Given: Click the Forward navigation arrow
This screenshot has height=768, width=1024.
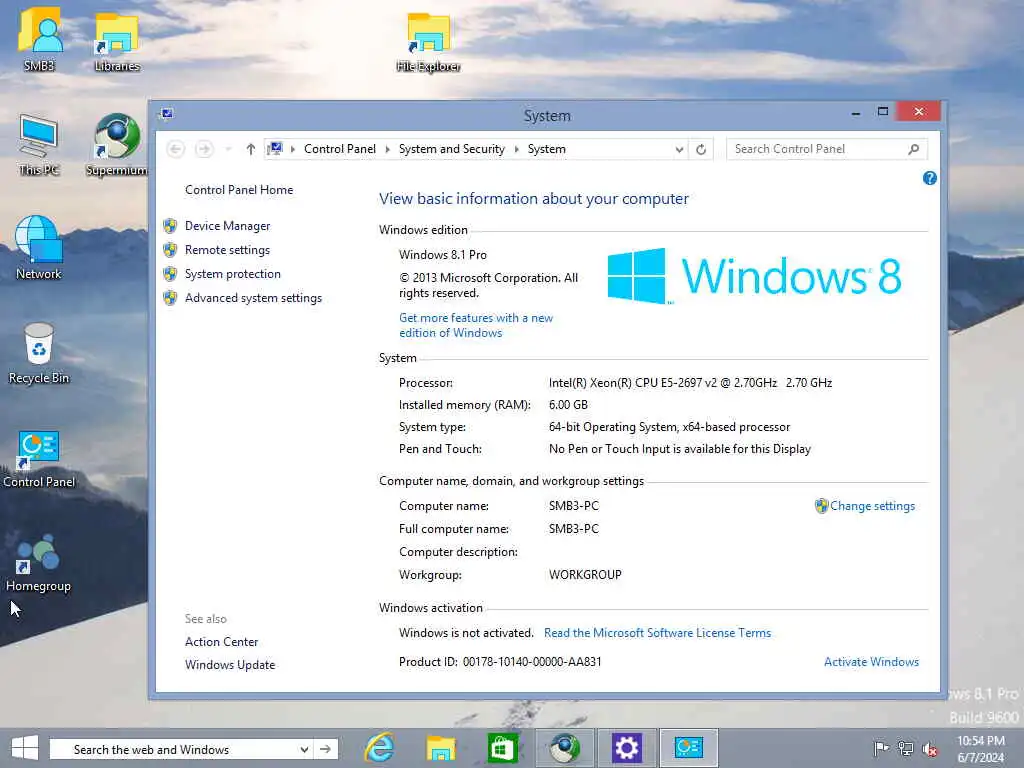Looking at the screenshot, I should point(204,149).
